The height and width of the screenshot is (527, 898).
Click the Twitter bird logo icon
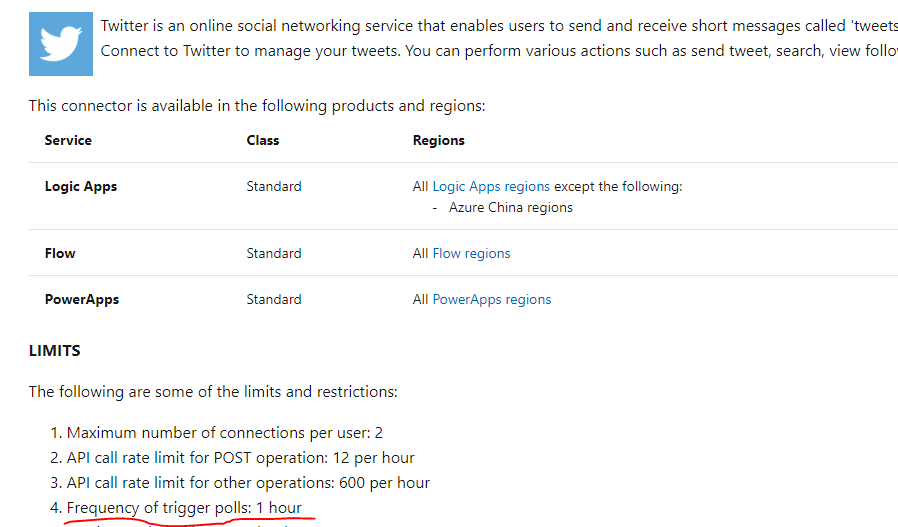[x=61, y=44]
